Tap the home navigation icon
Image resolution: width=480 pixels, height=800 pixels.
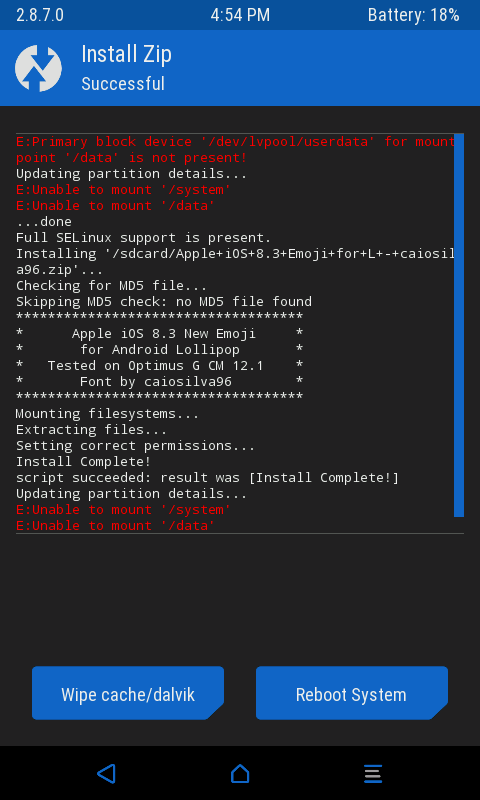point(240,773)
